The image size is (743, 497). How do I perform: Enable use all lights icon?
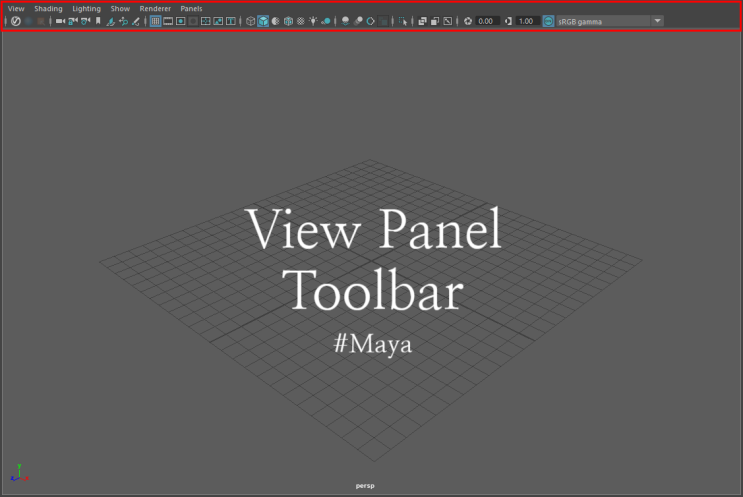313,21
